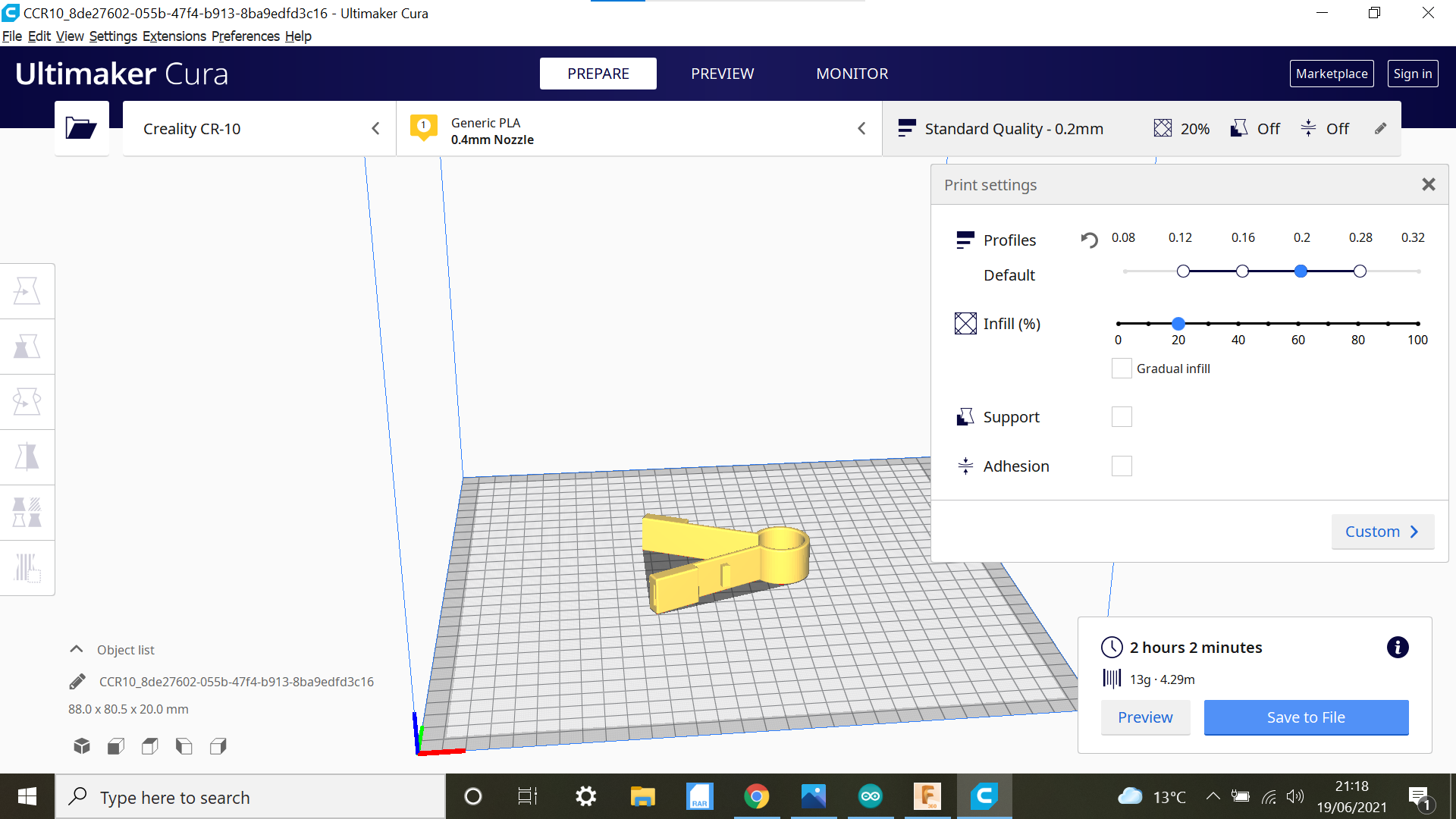Expand the Creality CR-10 printer selector
This screenshot has width=1456, height=819.
click(x=259, y=129)
